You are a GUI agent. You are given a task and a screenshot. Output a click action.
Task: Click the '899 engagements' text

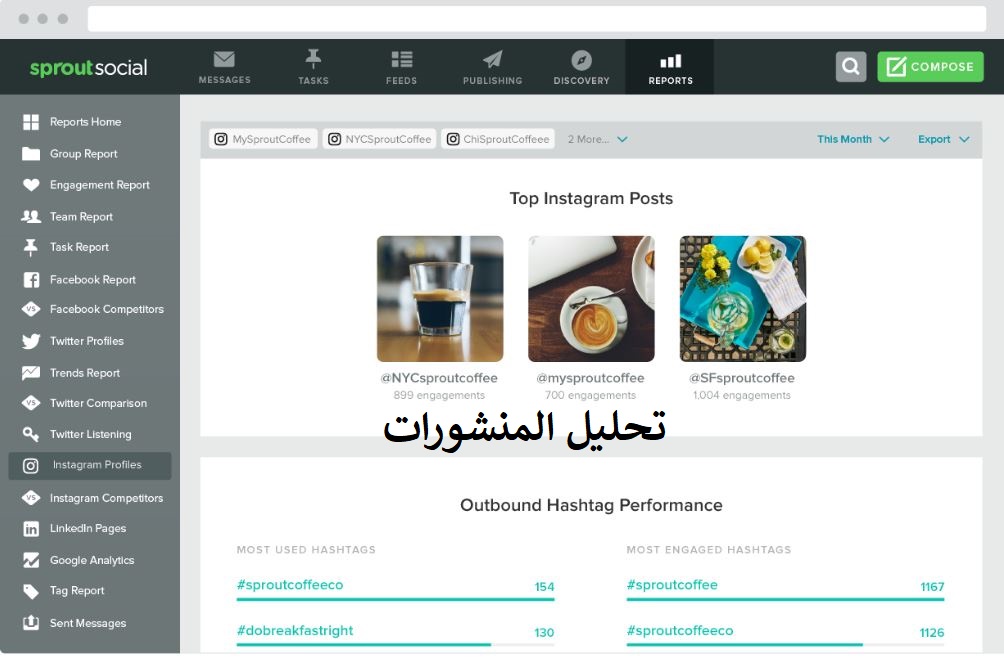pos(439,396)
